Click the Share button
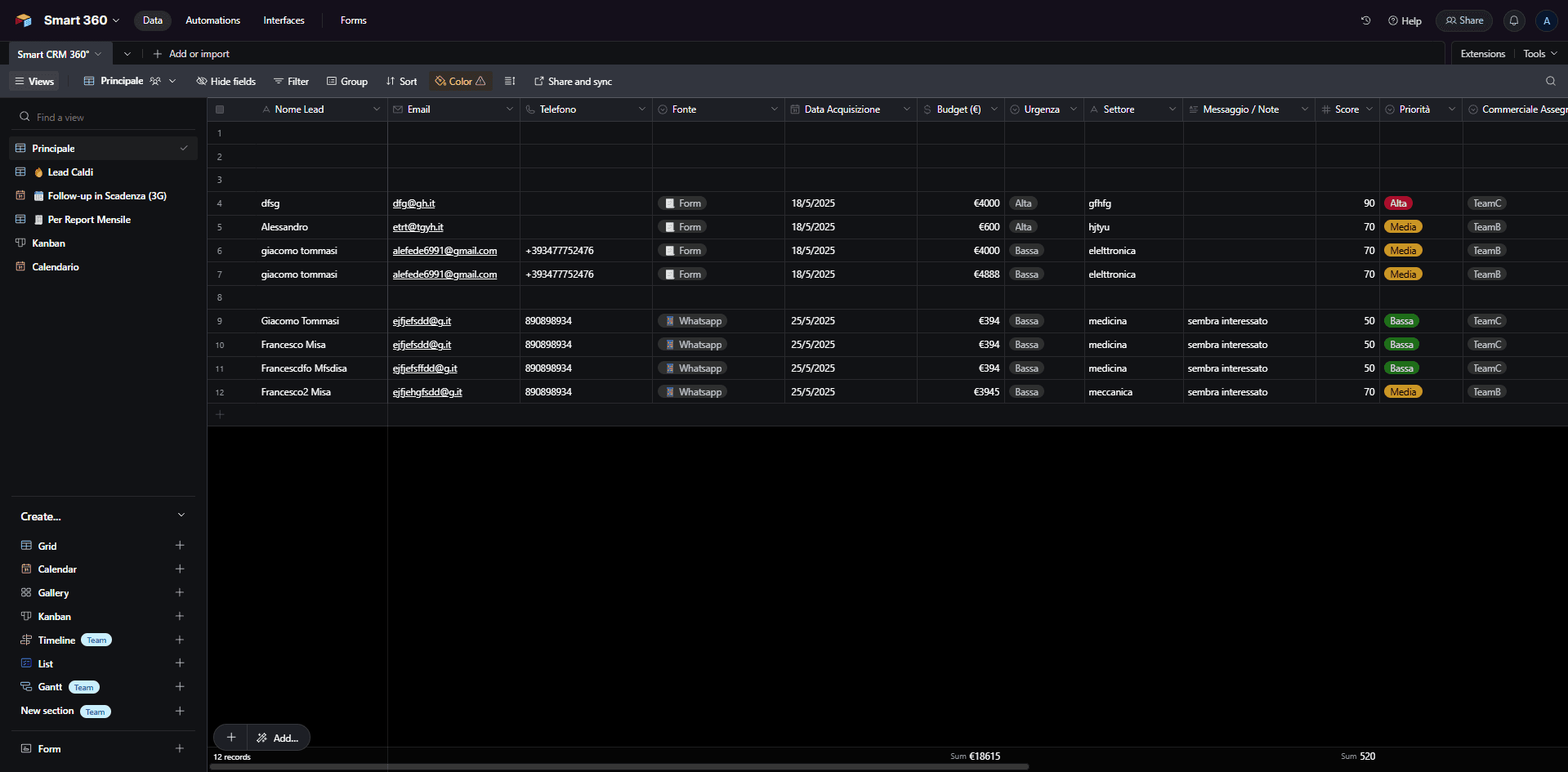1568x772 pixels. [x=1464, y=20]
